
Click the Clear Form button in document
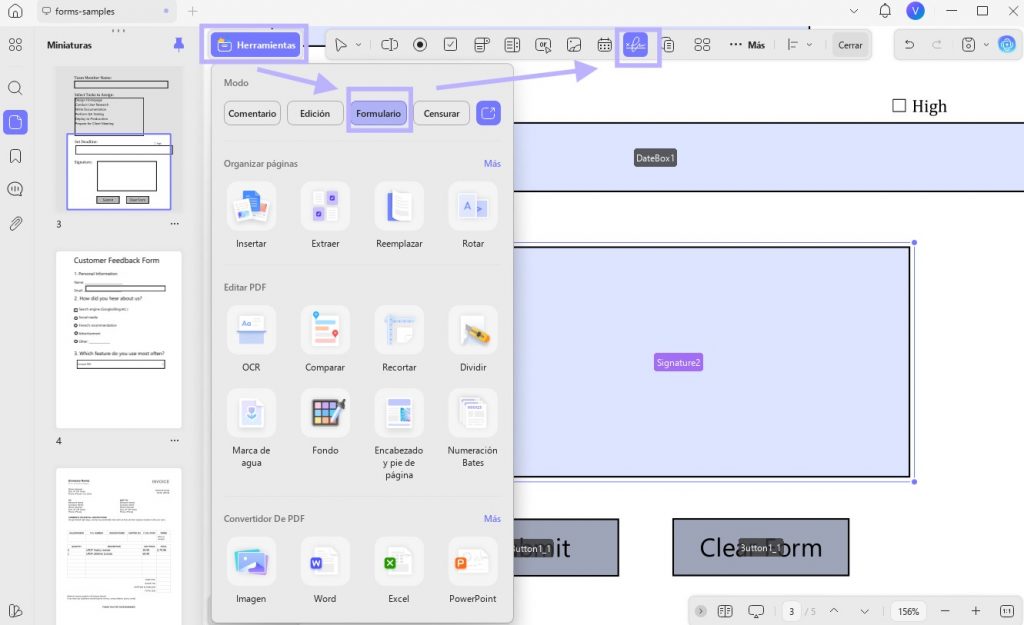tap(761, 547)
